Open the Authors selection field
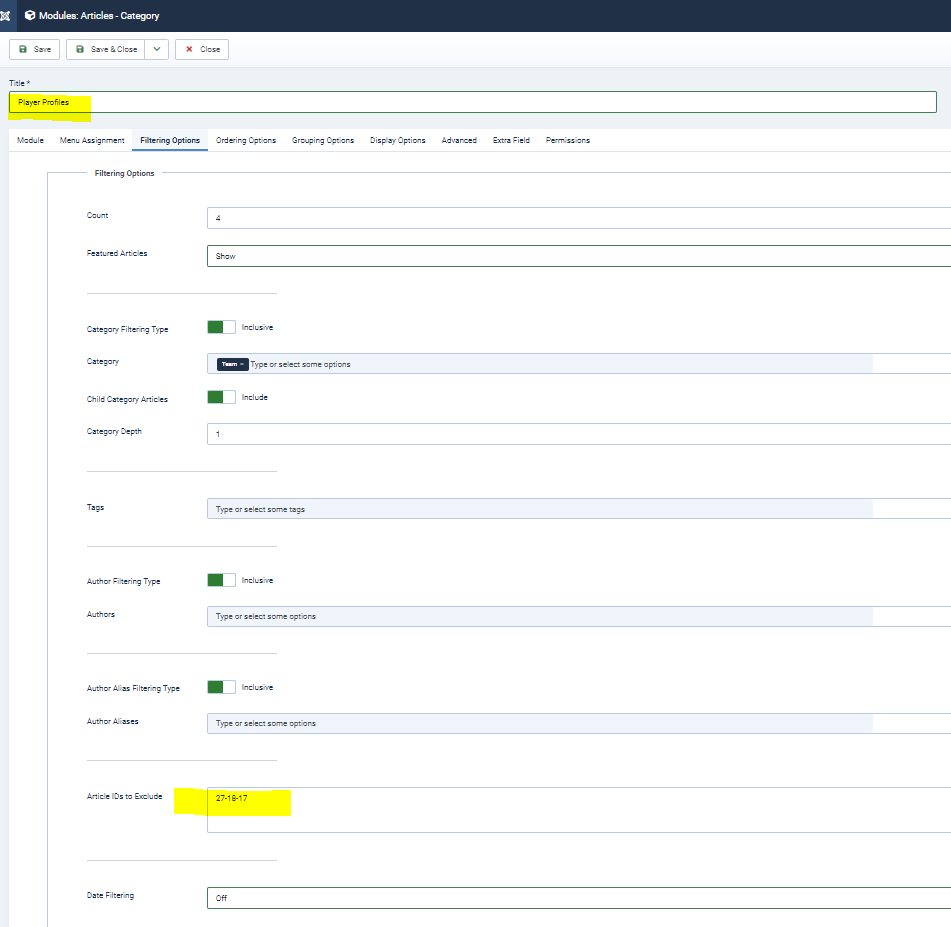The image size is (951, 927). (x=540, y=616)
